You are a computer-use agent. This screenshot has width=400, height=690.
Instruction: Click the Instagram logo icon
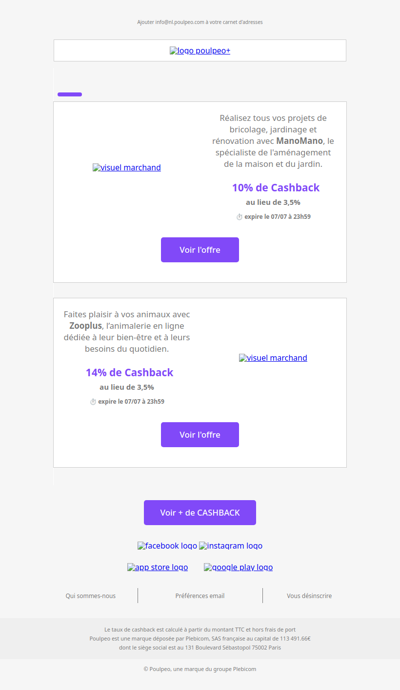click(231, 546)
